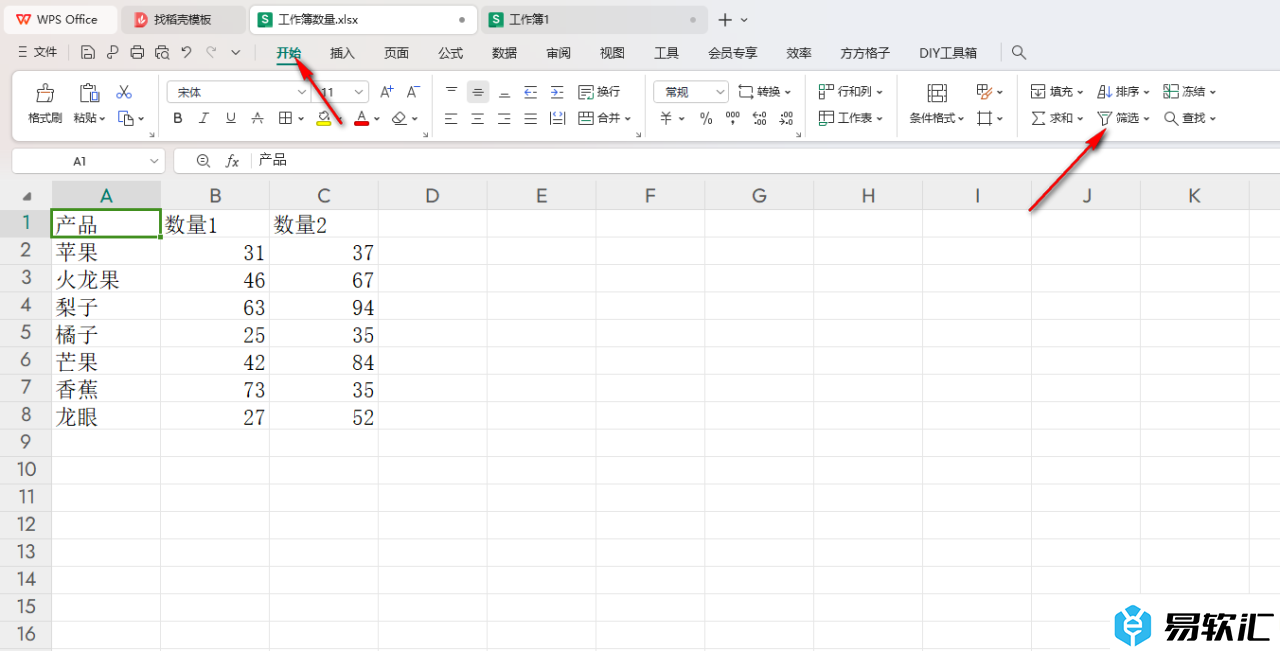Toggle align left horizontal alignment
This screenshot has height=651, width=1280.
[x=451, y=118]
